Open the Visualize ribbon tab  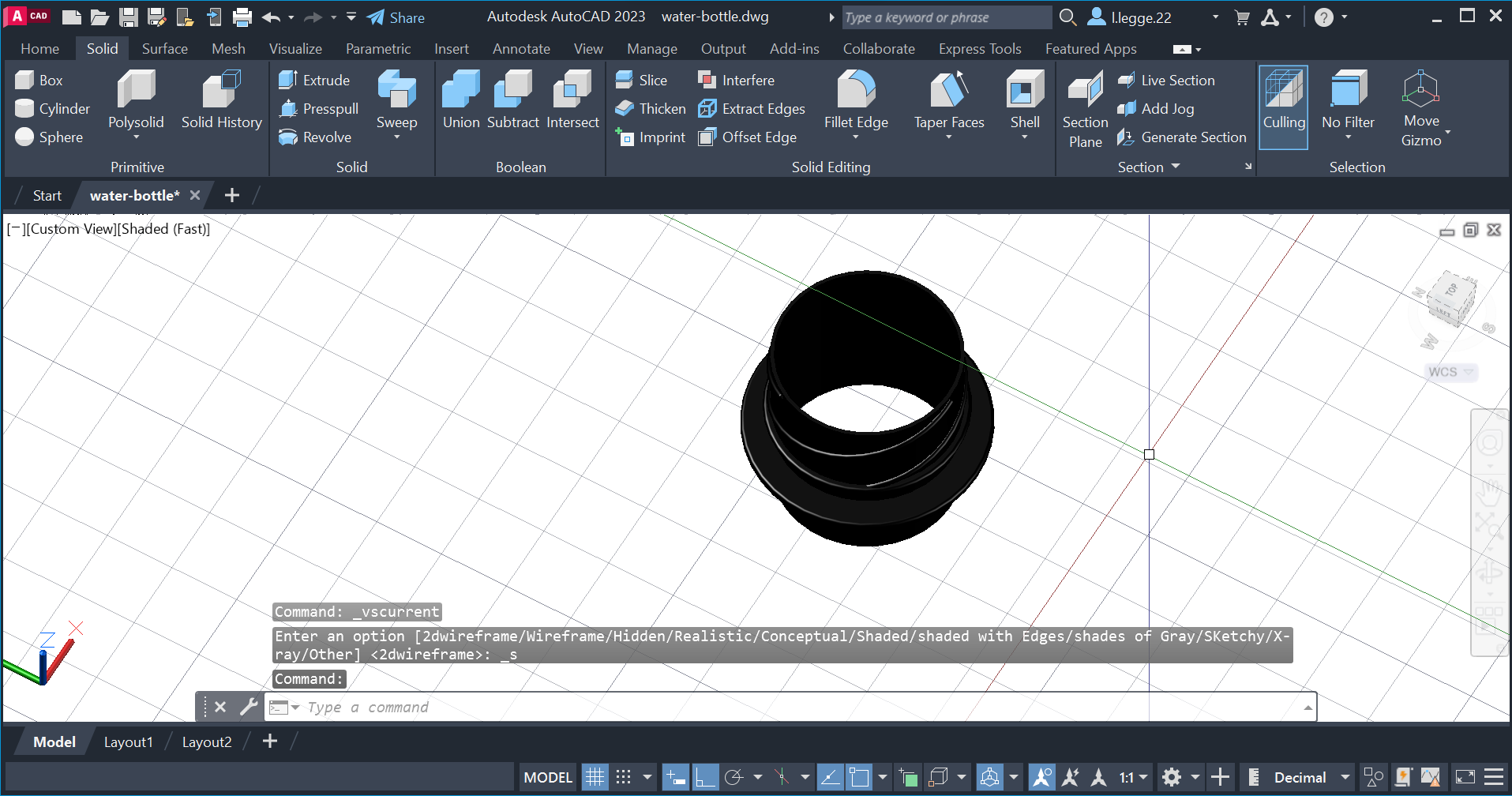point(295,49)
